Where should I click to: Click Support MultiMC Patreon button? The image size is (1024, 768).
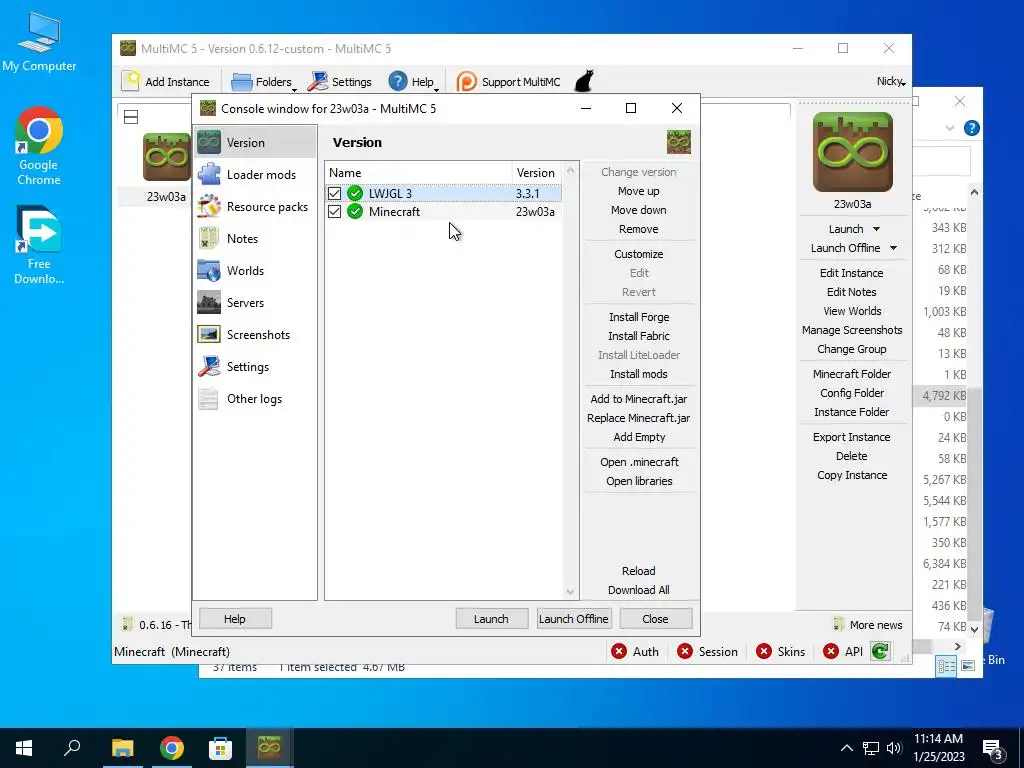pyautogui.click(x=508, y=82)
